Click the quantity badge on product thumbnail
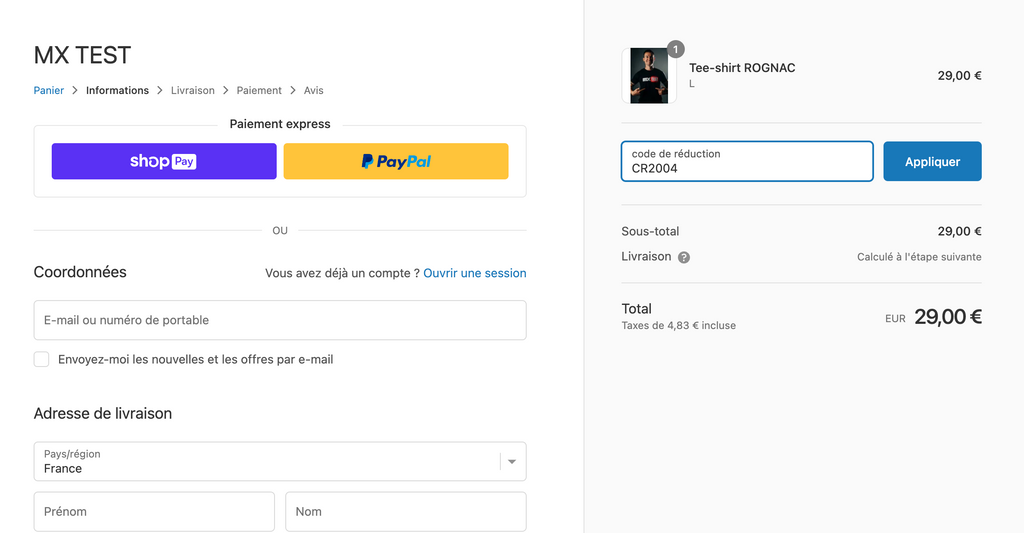Screen dimensions: 1024x533 675,49
